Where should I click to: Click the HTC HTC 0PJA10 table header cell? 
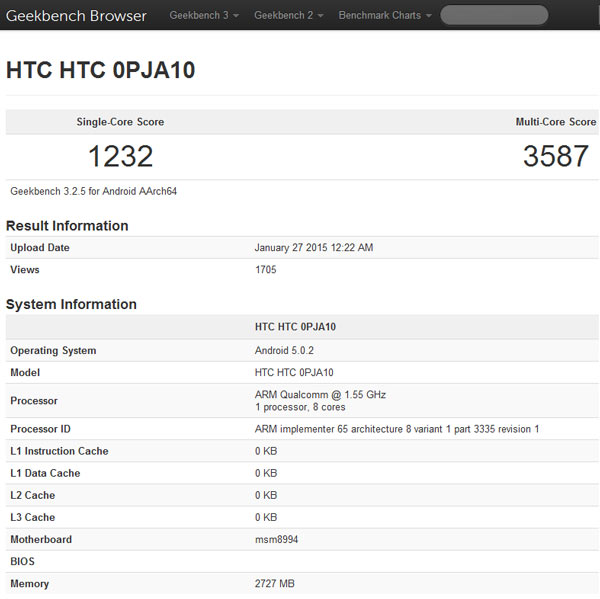pyautogui.click(x=295, y=327)
